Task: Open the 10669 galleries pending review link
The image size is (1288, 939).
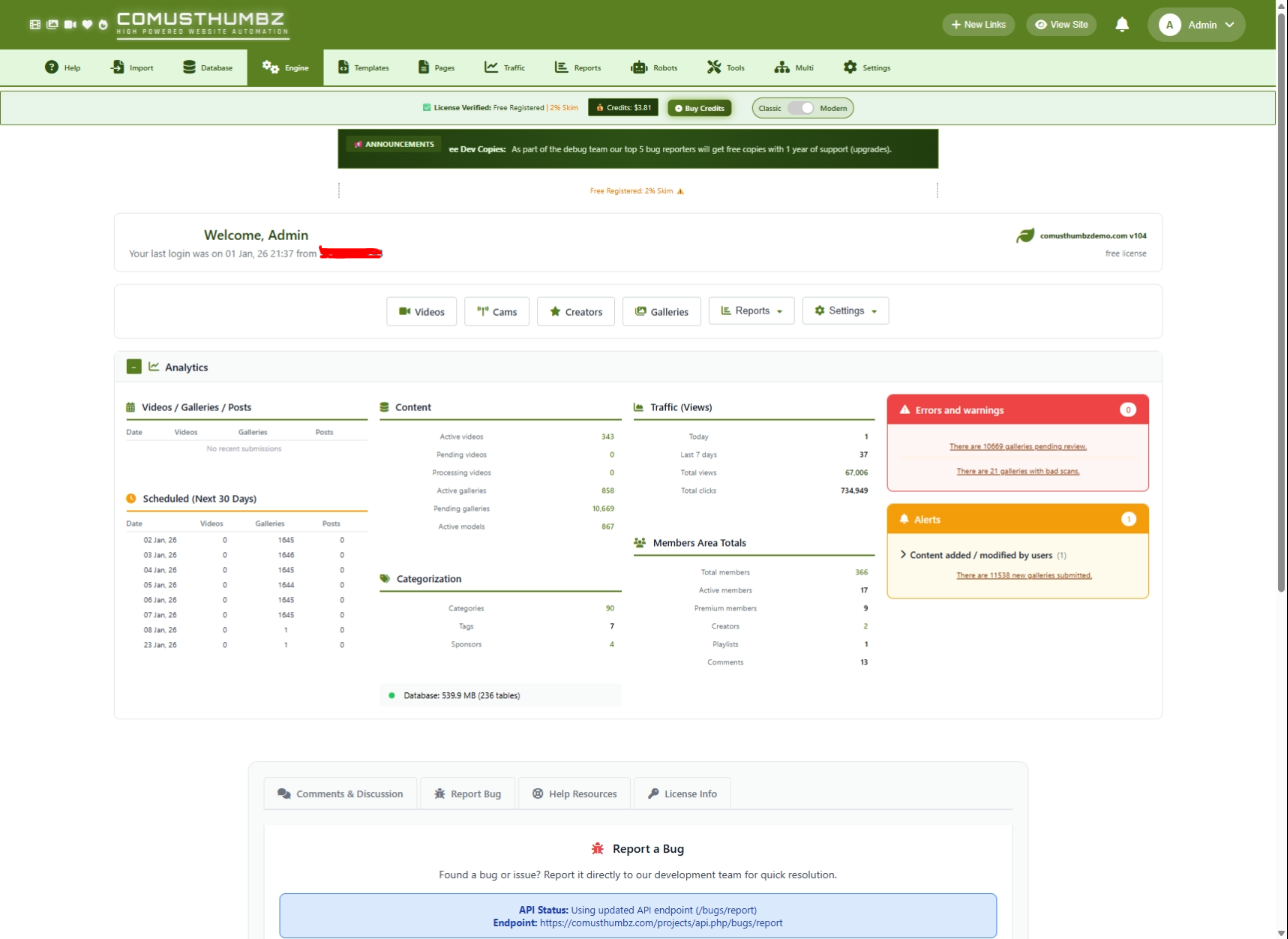Action: point(1018,447)
